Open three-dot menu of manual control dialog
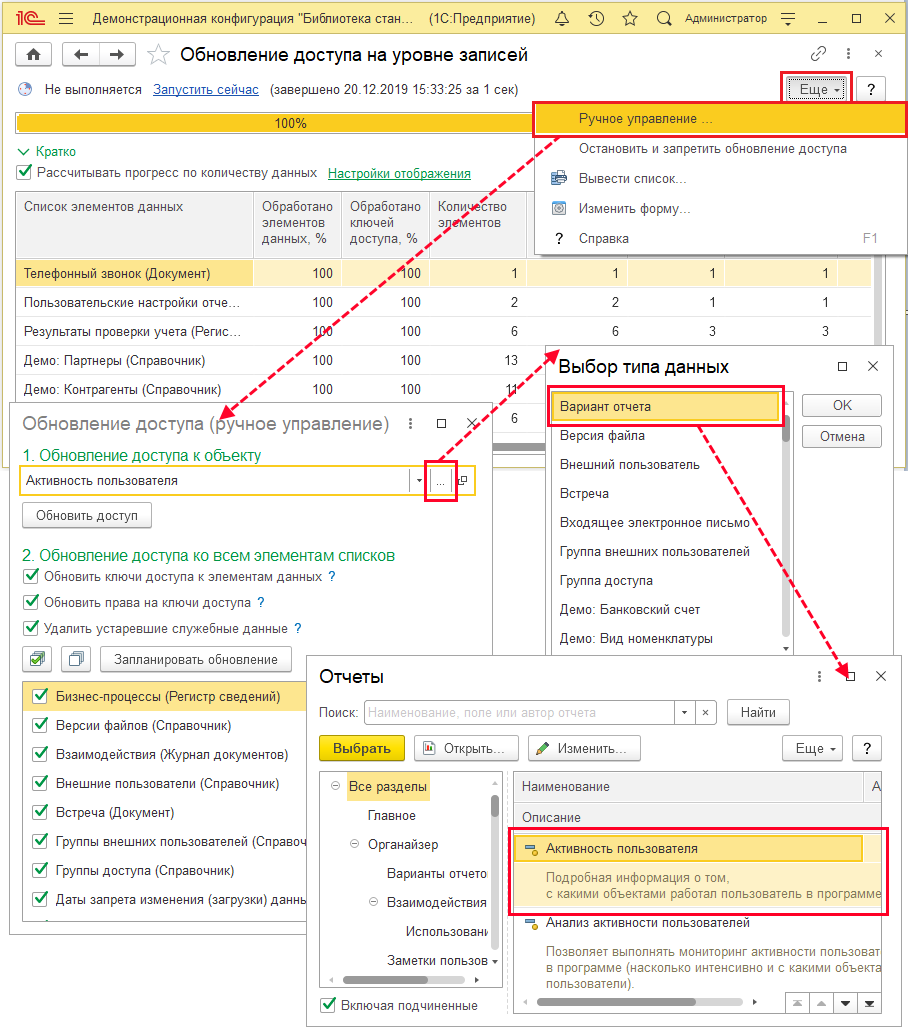The width and height of the screenshot is (911, 1028). (x=410, y=424)
